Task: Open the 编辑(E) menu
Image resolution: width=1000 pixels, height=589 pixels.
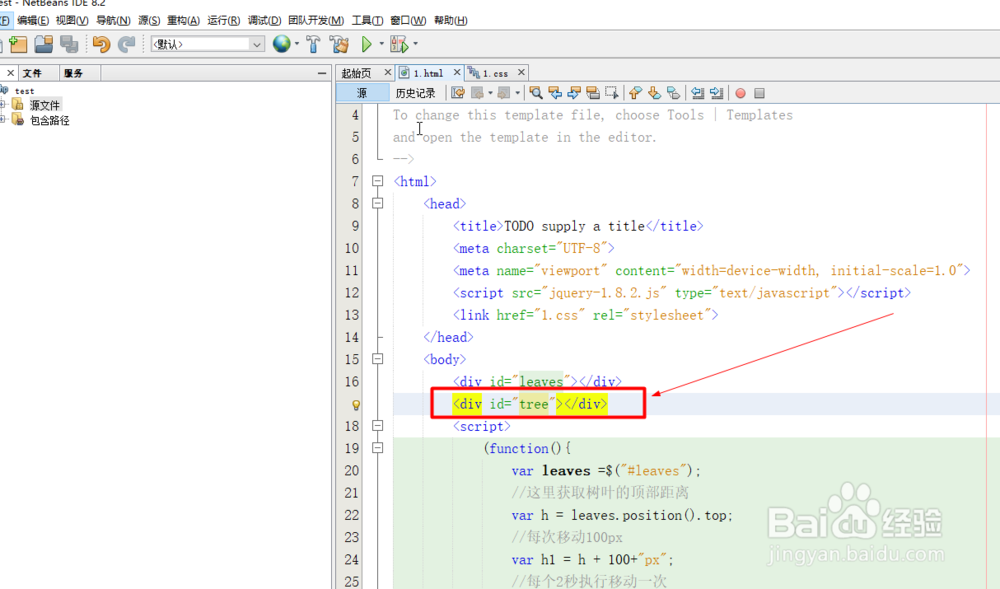Action: coord(33,20)
